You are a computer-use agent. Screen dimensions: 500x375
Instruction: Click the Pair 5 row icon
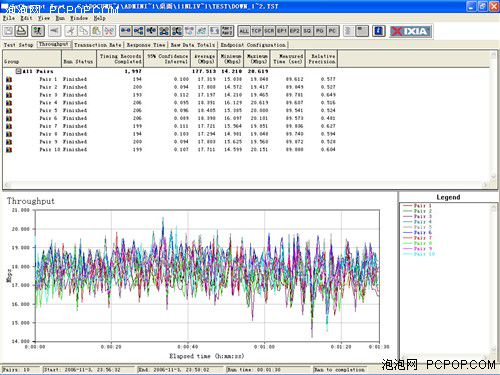click(9, 111)
